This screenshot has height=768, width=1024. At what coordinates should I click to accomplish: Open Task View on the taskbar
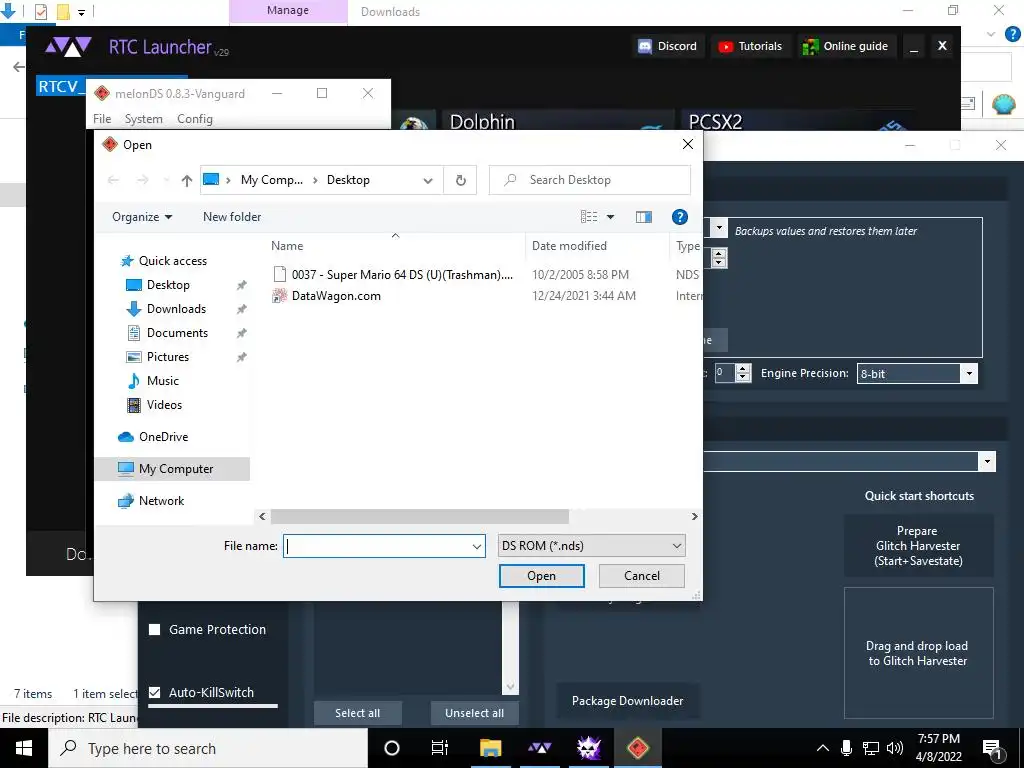click(440, 748)
